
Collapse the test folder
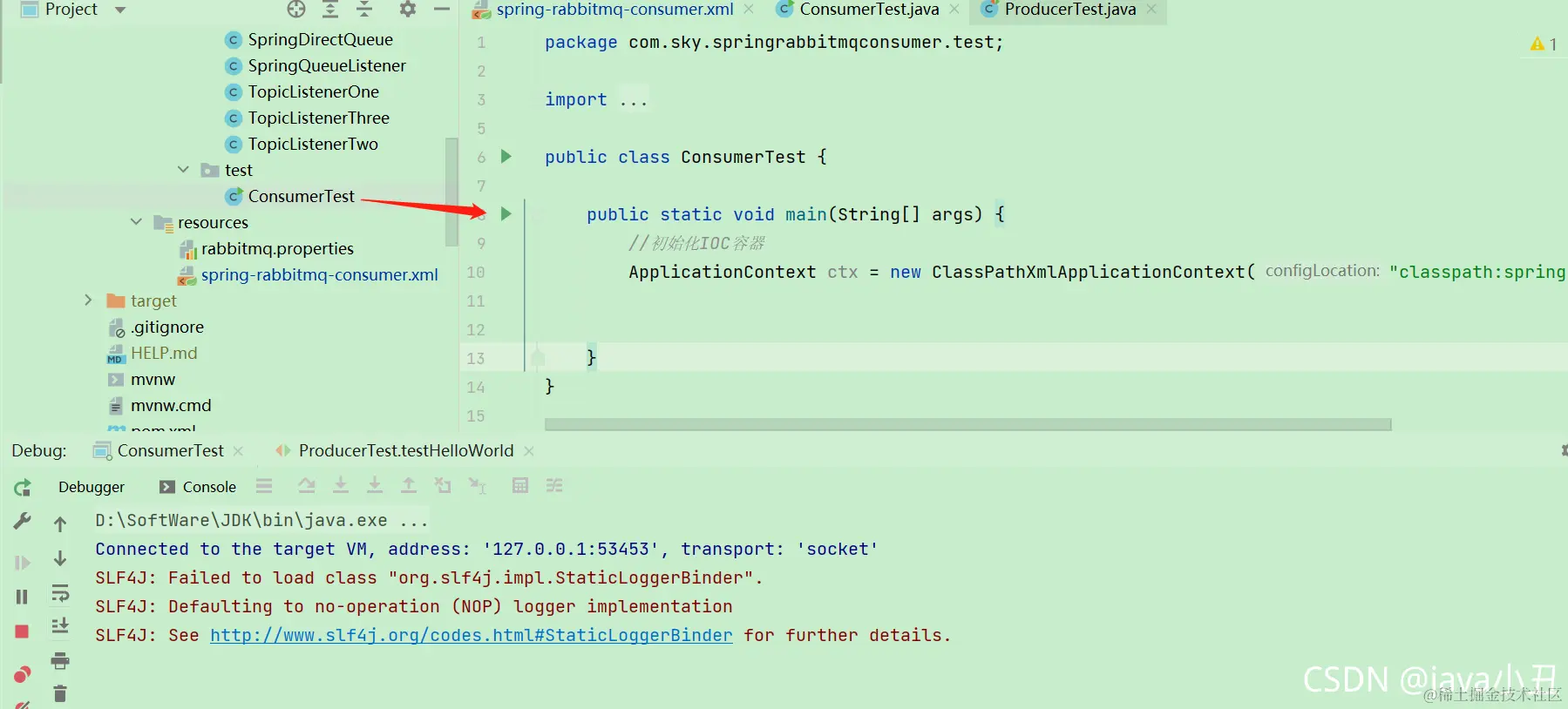(x=183, y=170)
